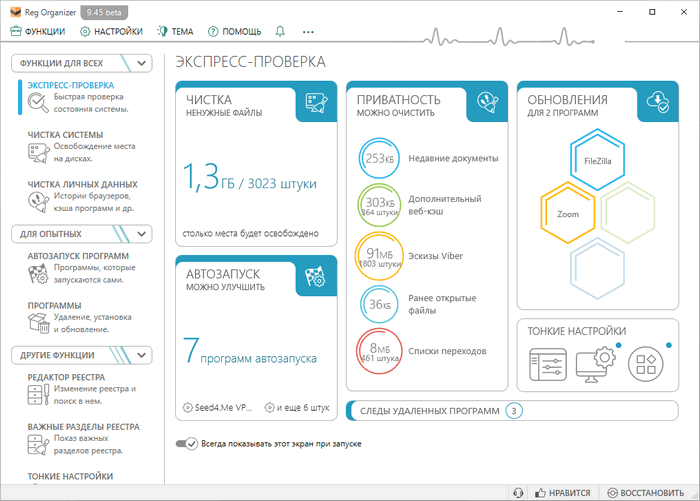Click the Чистка личных данных icon

[x=39, y=202]
